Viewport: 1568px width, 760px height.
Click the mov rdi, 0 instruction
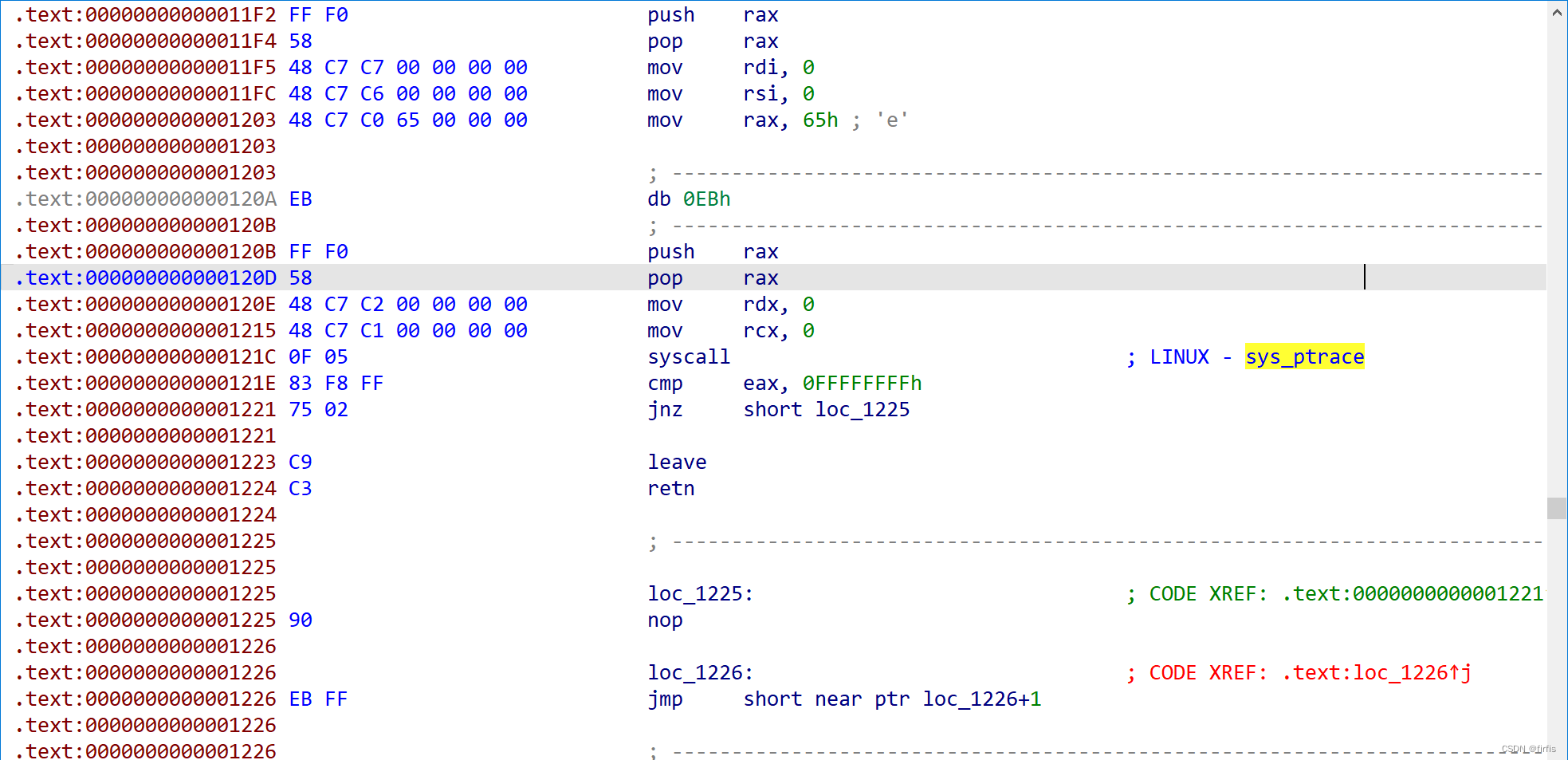731,68
